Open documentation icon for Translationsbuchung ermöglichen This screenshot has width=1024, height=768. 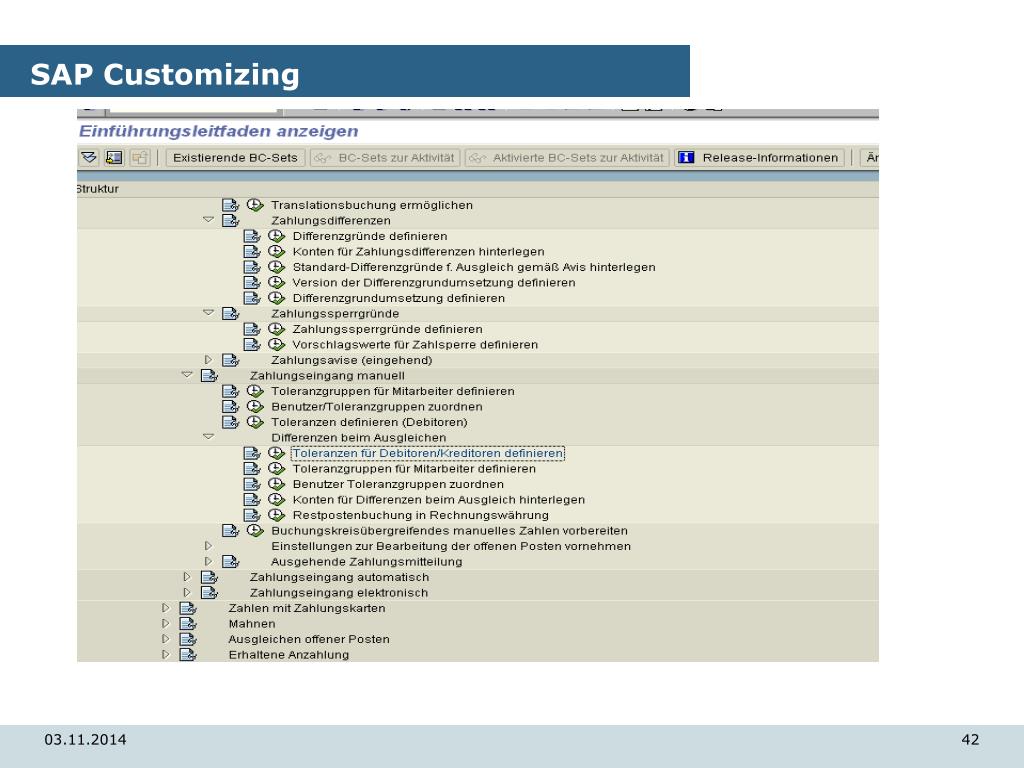(x=231, y=205)
